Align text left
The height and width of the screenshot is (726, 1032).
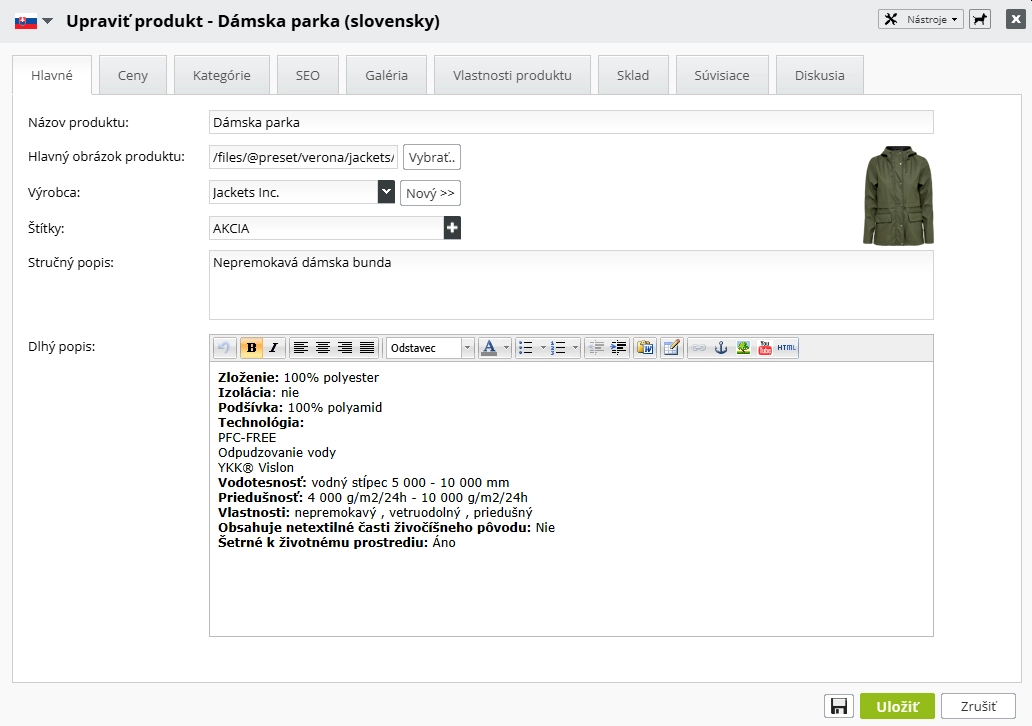pyautogui.click(x=301, y=348)
